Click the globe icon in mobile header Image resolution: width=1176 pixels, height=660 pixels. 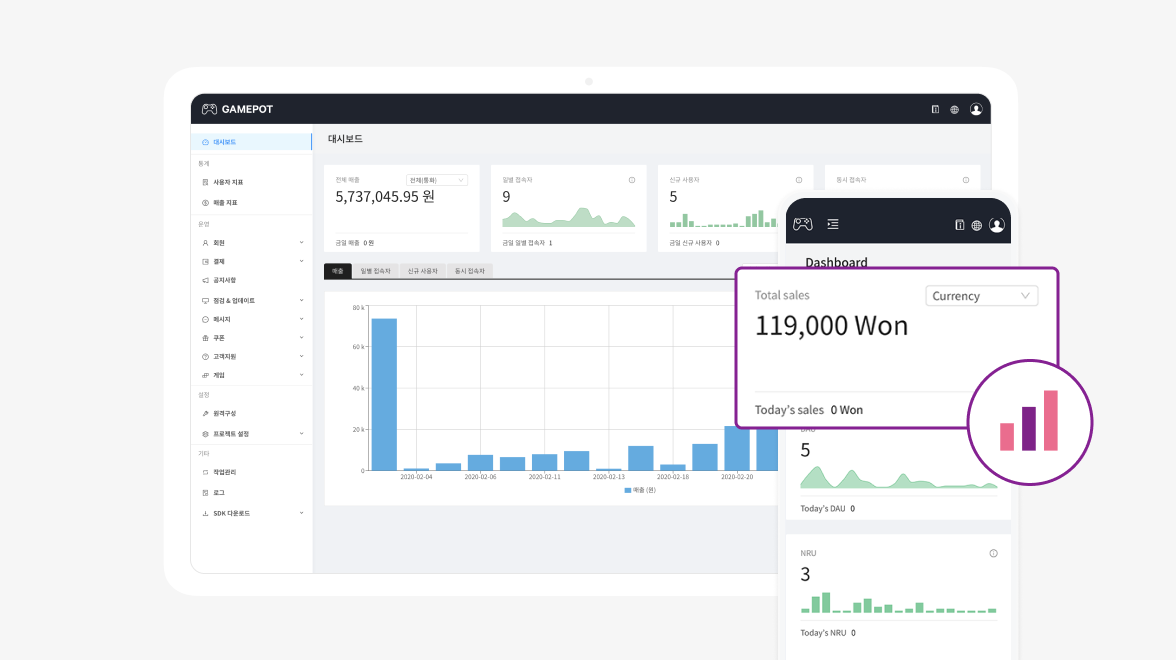tap(976, 225)
